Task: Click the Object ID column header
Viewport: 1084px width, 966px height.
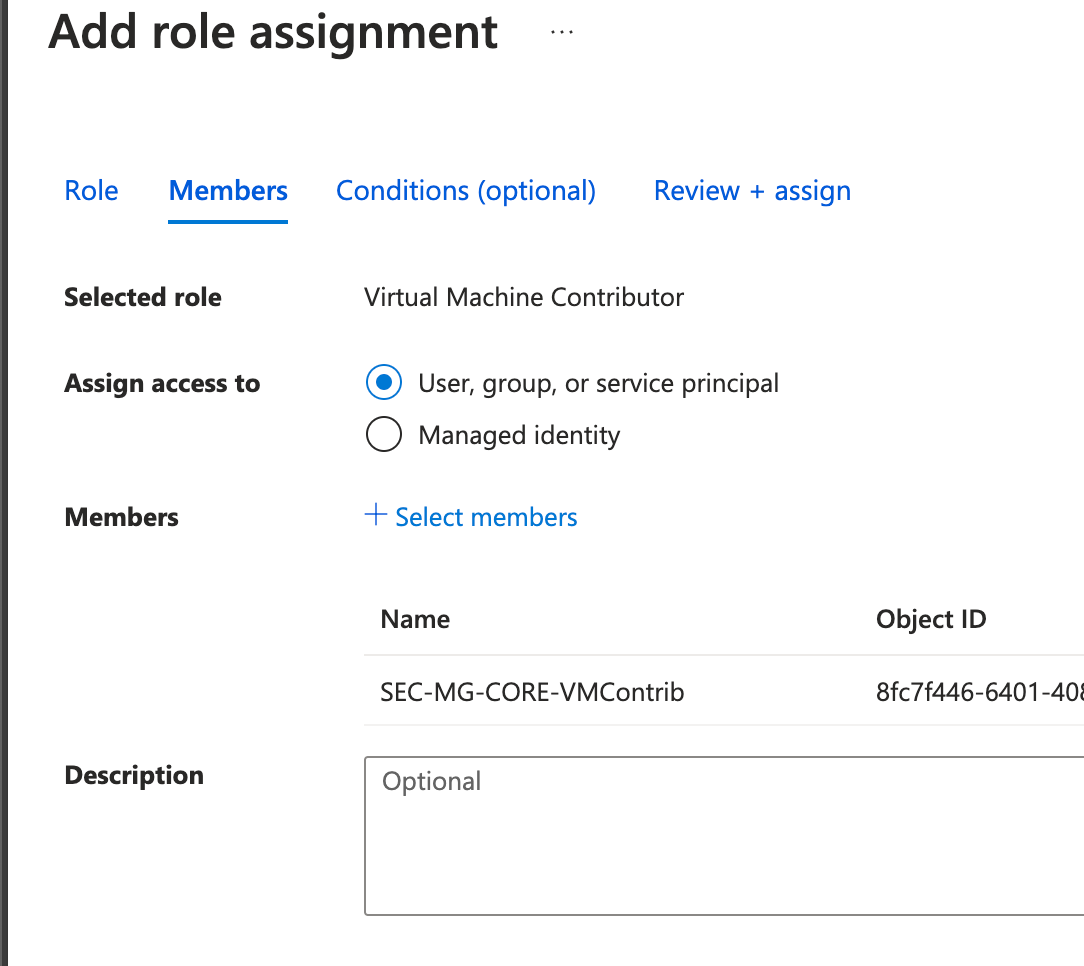Action: (931, 619)
